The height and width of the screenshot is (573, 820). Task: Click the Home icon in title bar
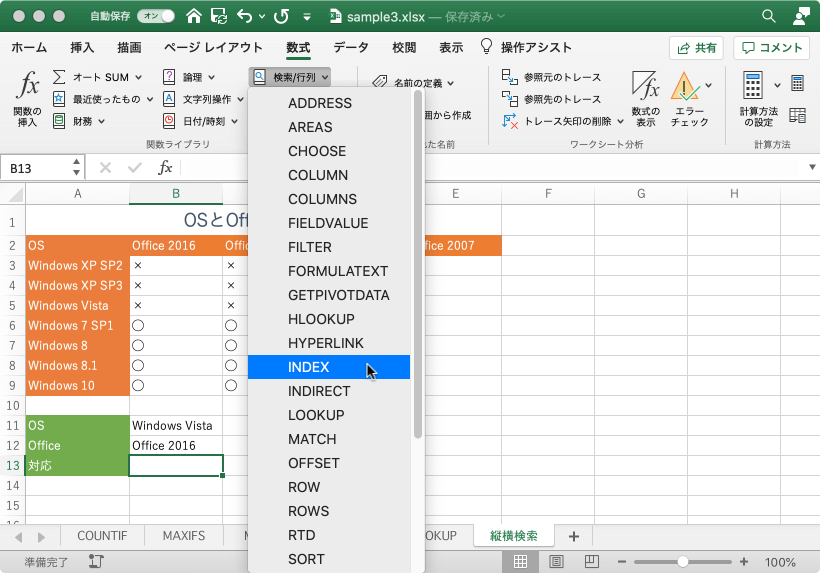point(194,16)
